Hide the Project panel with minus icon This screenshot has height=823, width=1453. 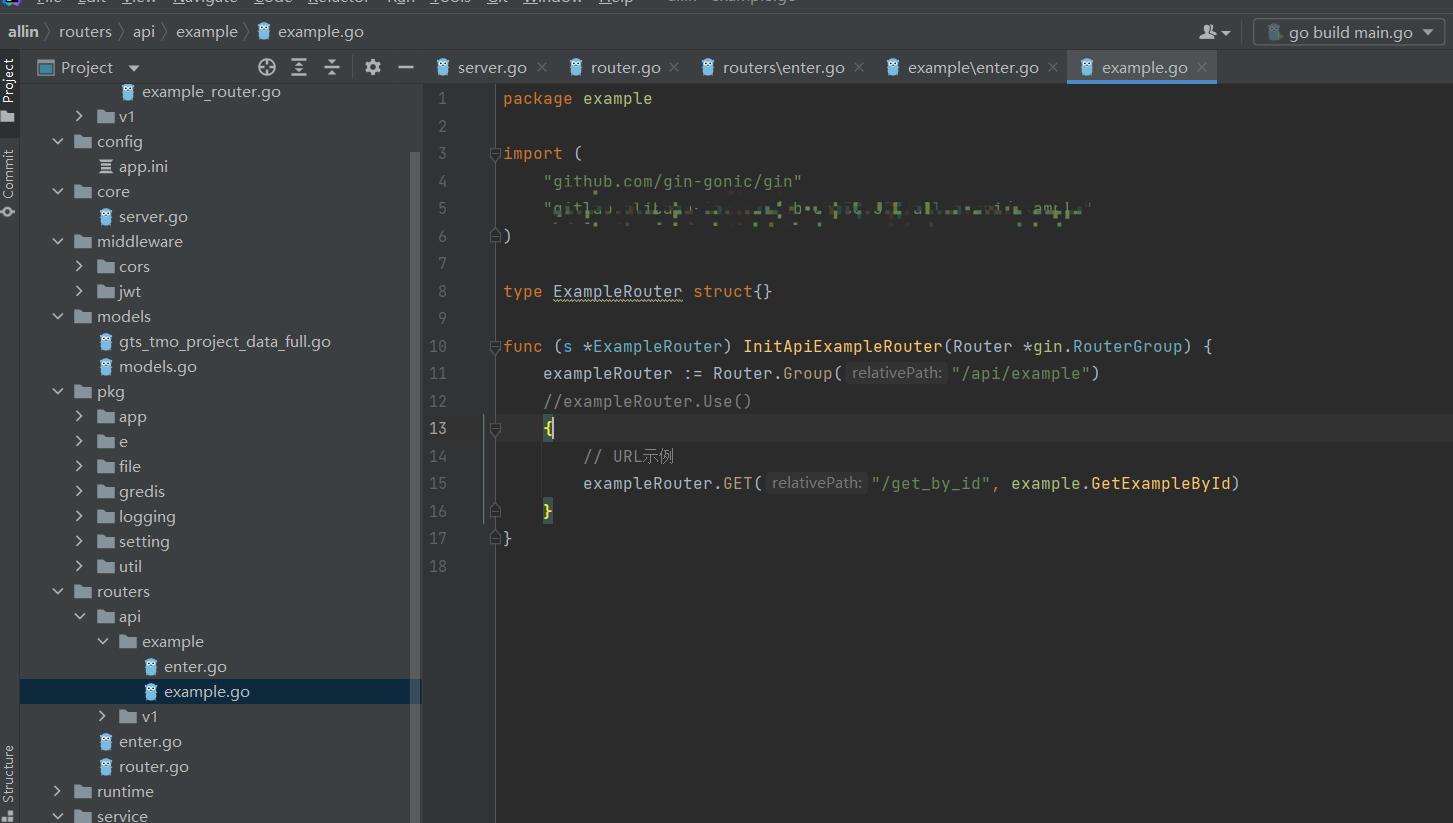point(405,67)
